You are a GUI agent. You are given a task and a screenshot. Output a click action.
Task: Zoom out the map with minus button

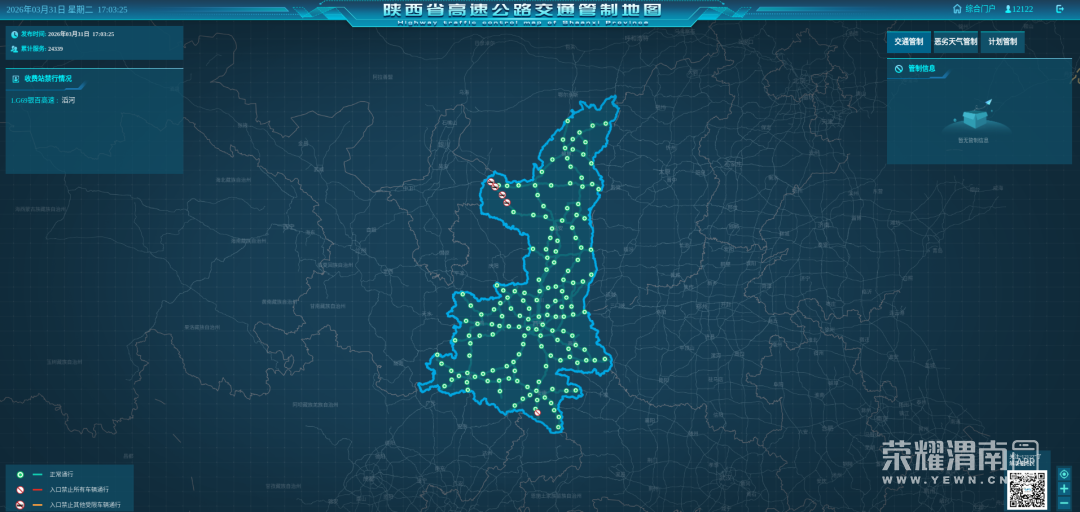click(x=1064, y=503)
